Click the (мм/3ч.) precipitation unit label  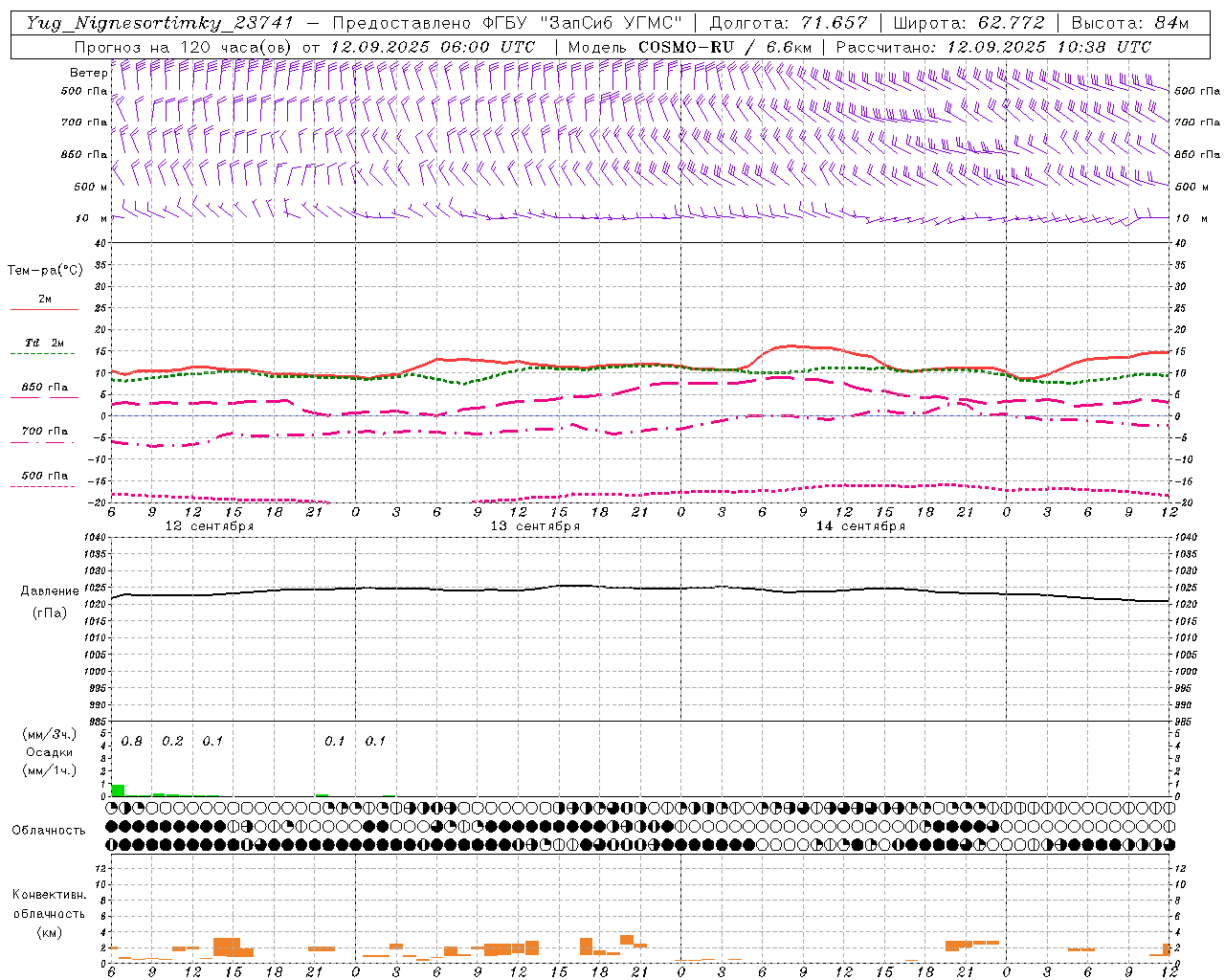point(50,734)
